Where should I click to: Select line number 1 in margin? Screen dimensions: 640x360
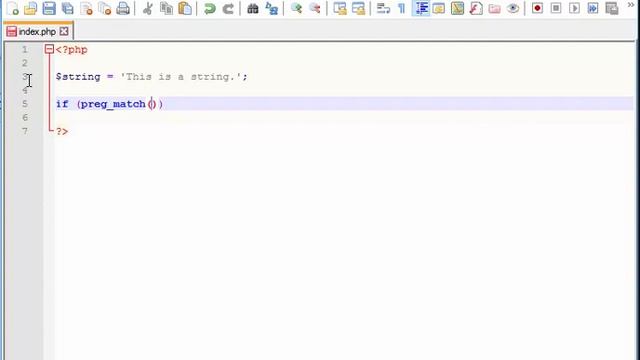click(x=24, y=49)
